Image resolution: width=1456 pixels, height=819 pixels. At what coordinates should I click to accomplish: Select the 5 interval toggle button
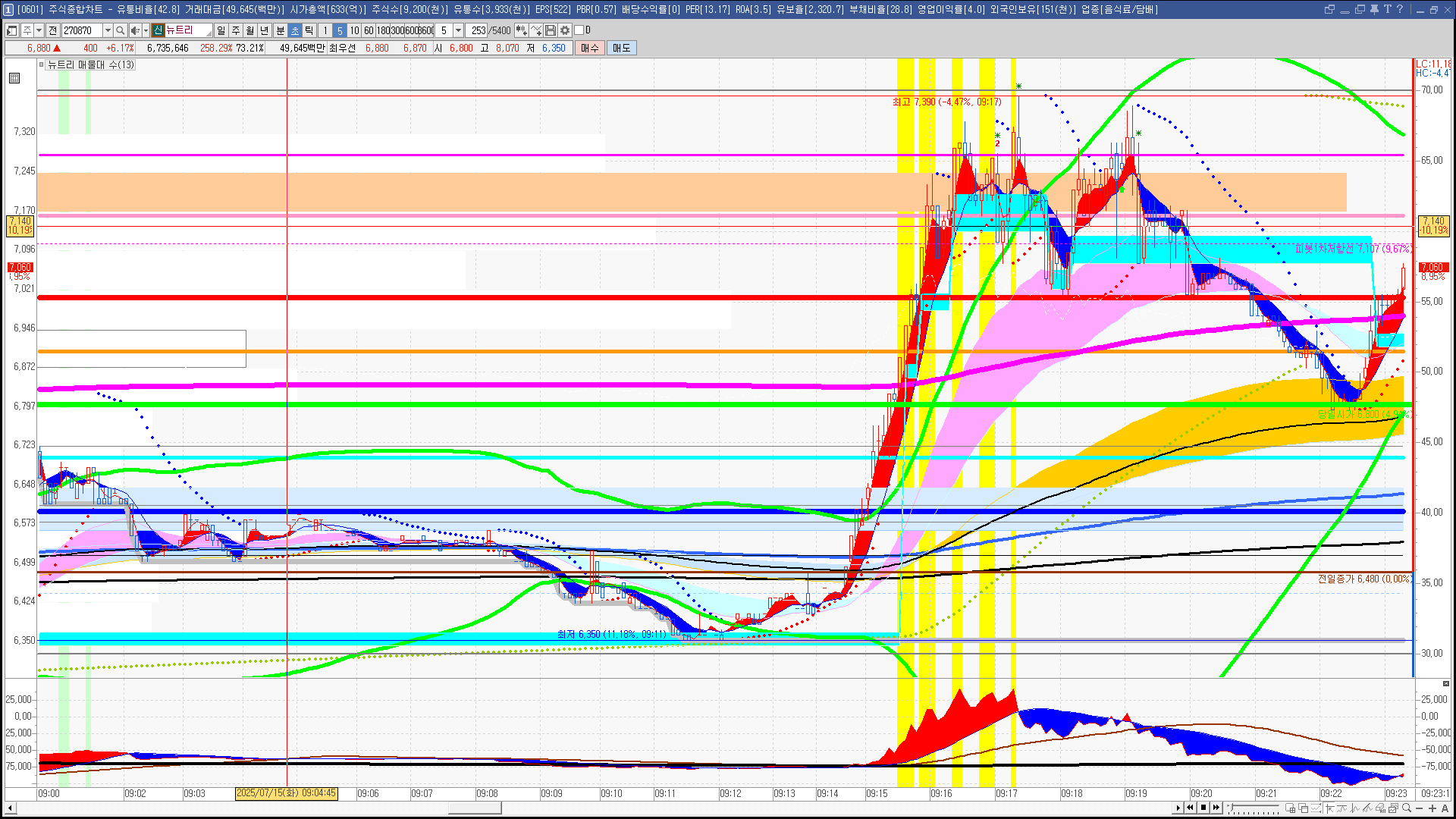pos(340,30)
